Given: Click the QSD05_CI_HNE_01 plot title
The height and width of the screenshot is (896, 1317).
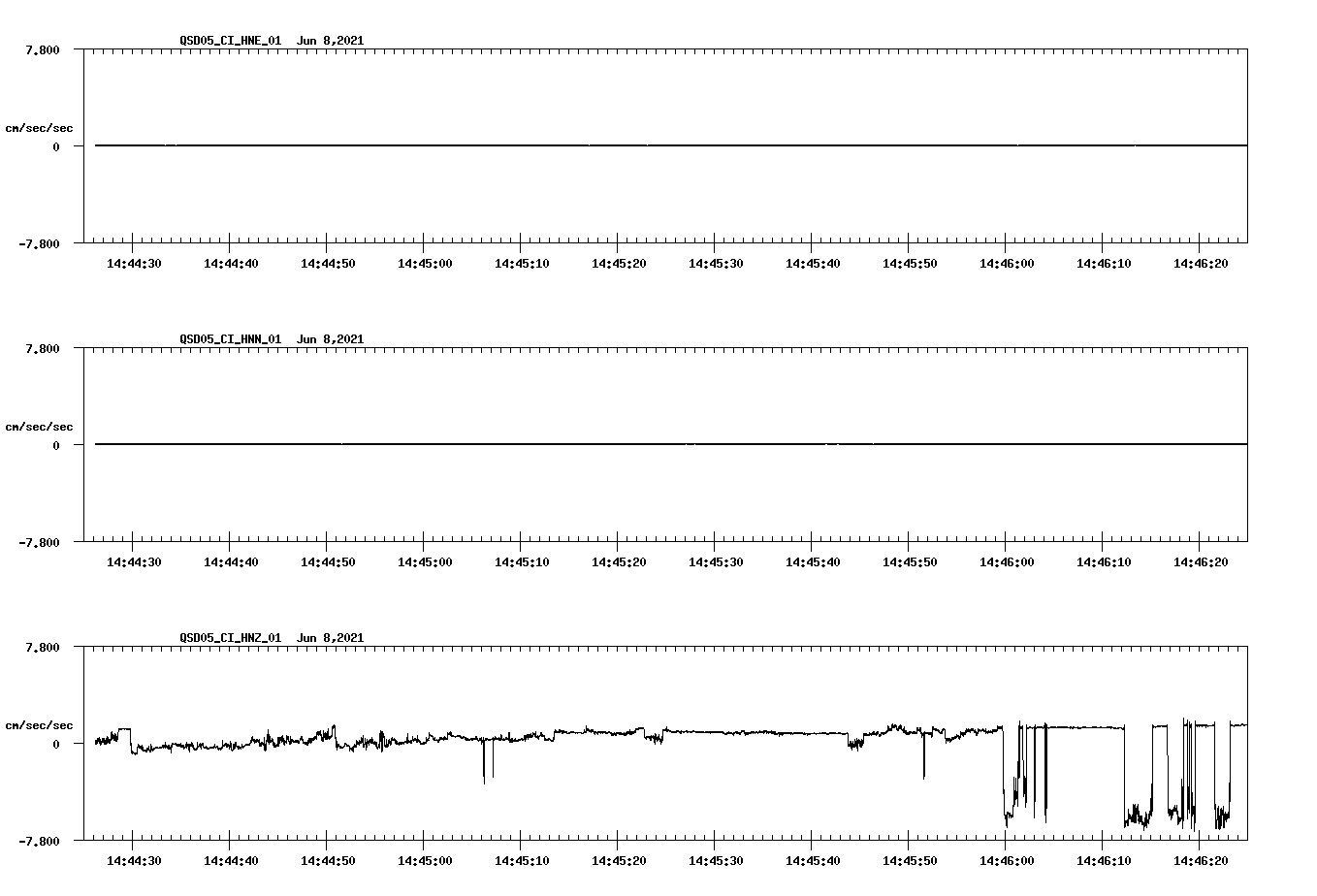Looking at the screenshot, I should [231, 41].
